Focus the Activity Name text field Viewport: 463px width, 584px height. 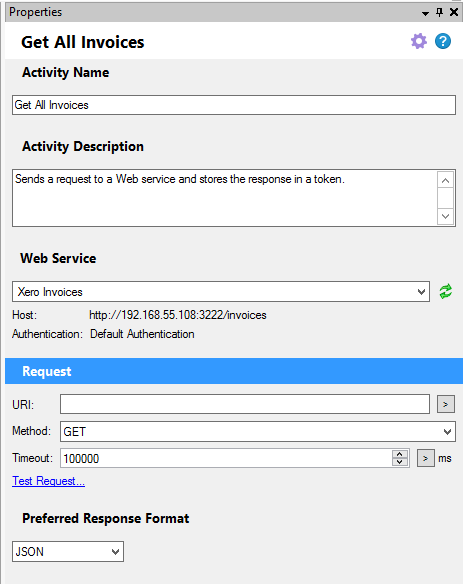pos(234,105)
